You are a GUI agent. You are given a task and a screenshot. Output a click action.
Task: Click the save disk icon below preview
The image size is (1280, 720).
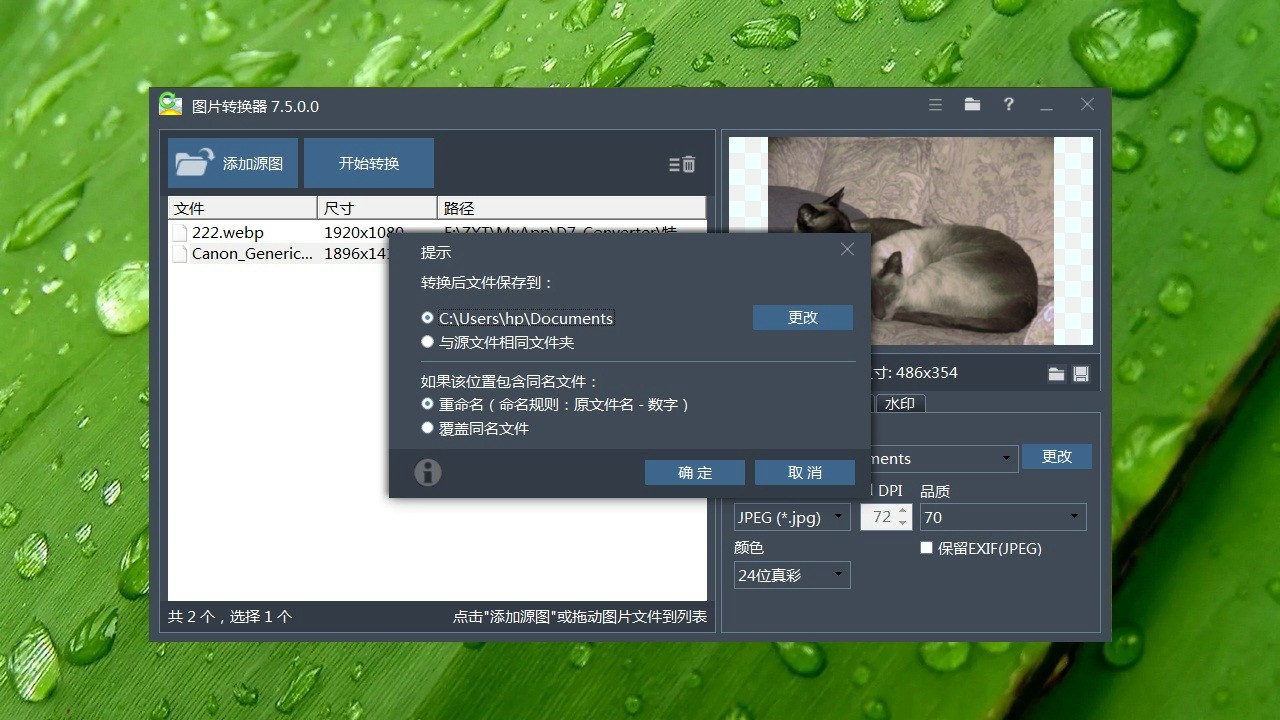click(1081, 373)
